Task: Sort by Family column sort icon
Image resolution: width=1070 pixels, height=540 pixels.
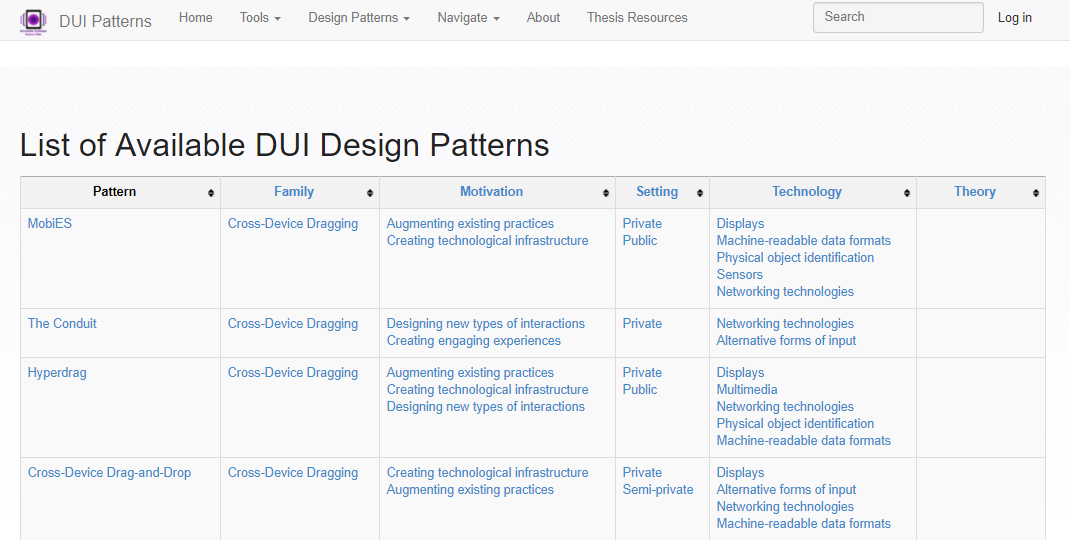Action: (370, 193)
